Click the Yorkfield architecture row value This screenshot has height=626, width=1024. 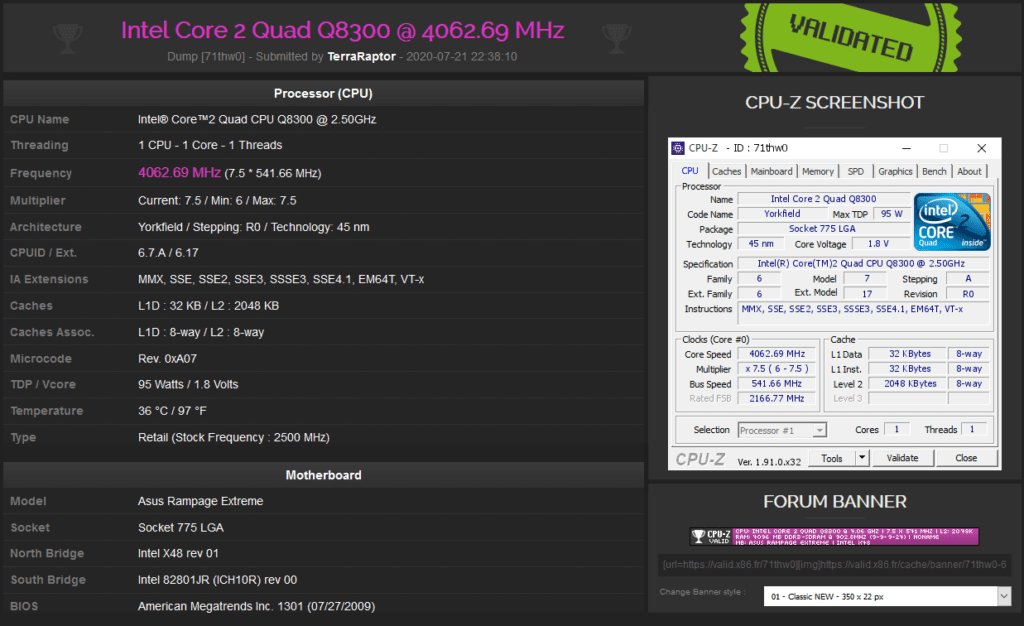pyautogui.click(x=253, y=227)
